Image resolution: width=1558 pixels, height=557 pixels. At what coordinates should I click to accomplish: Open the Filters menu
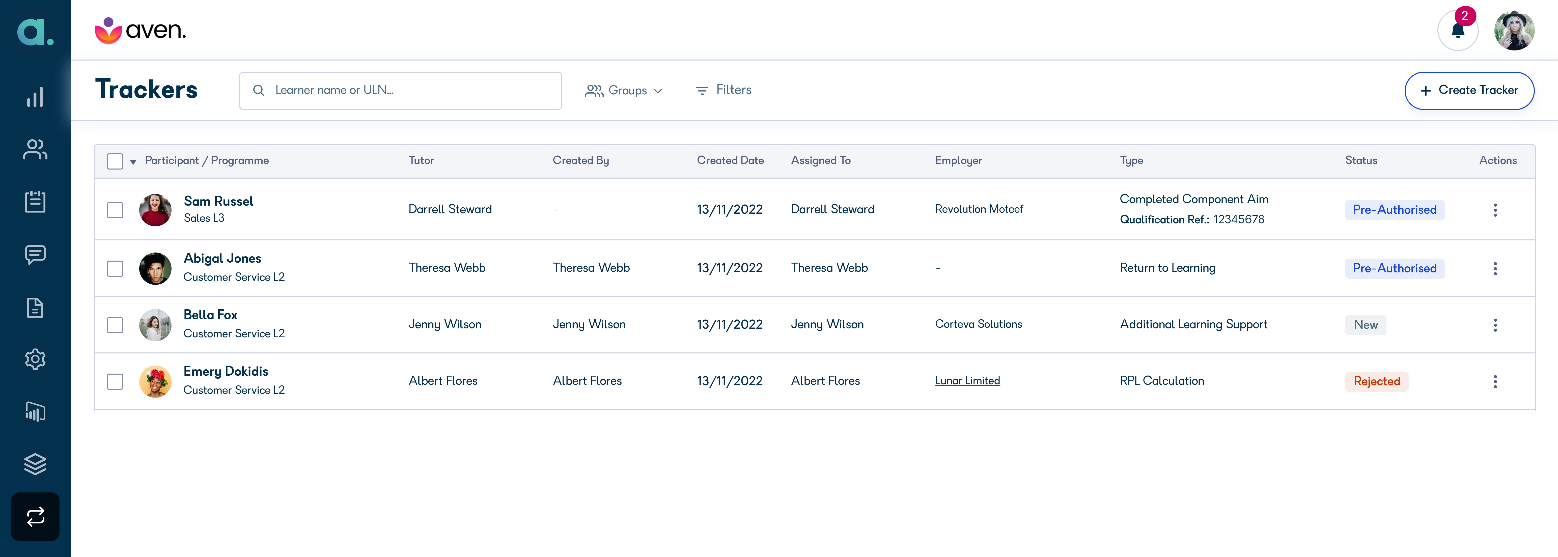[723, 90]
